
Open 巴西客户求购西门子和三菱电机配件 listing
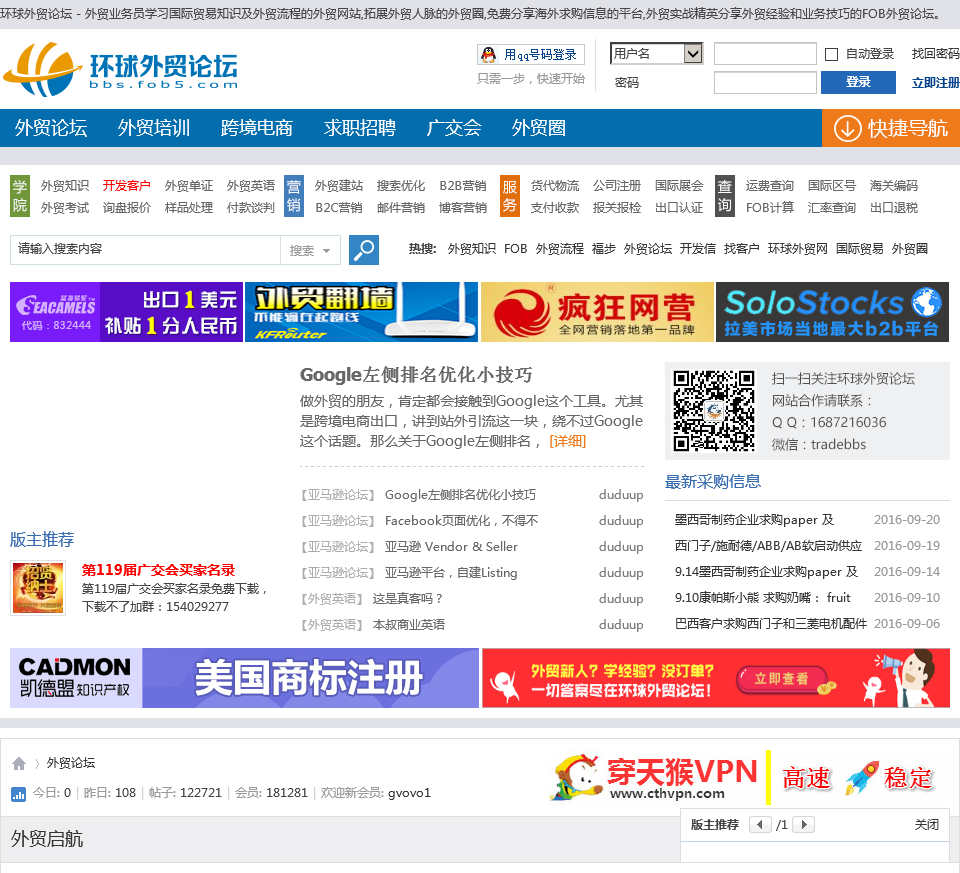771,623
